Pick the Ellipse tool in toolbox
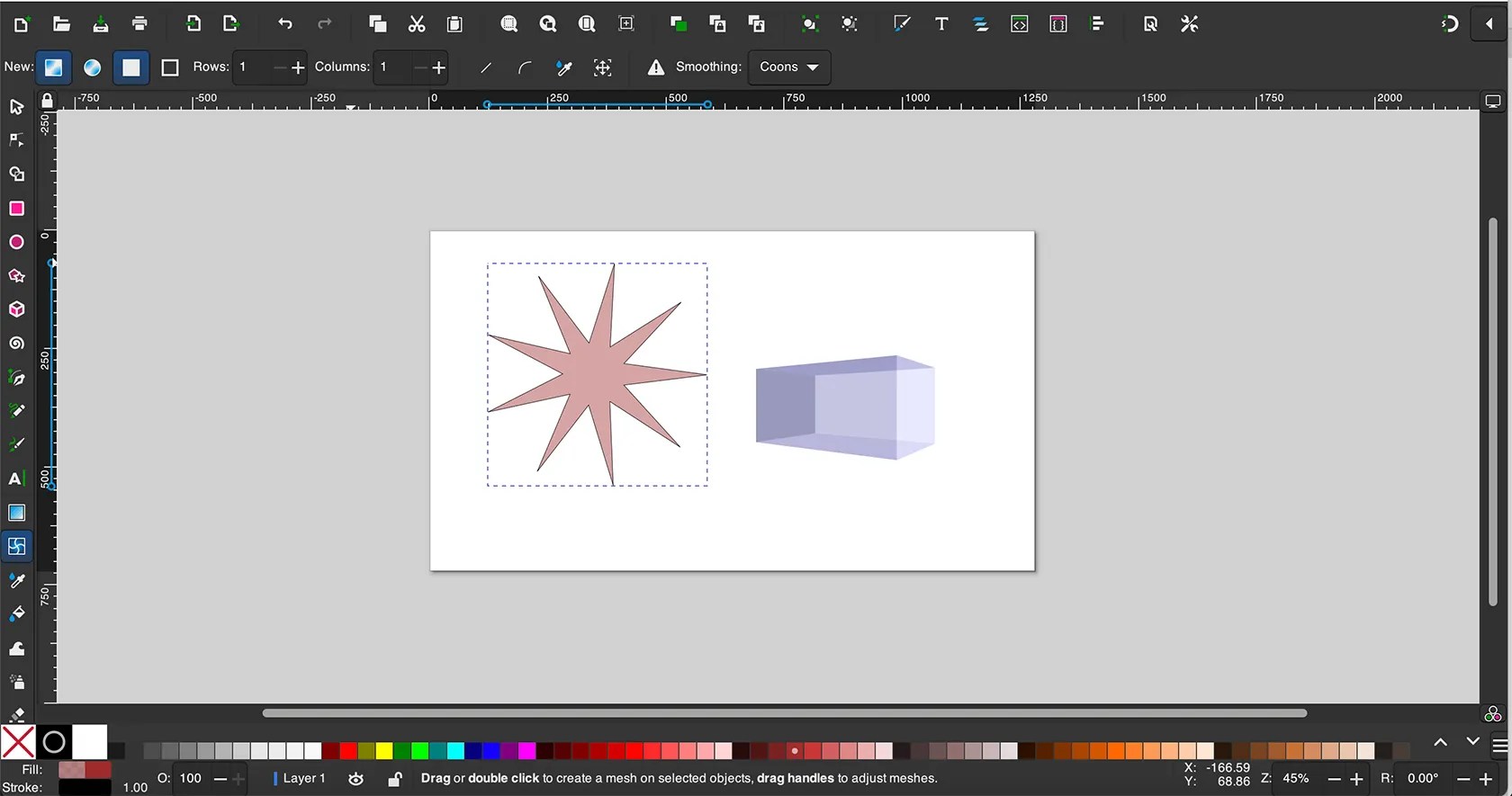 16,242
